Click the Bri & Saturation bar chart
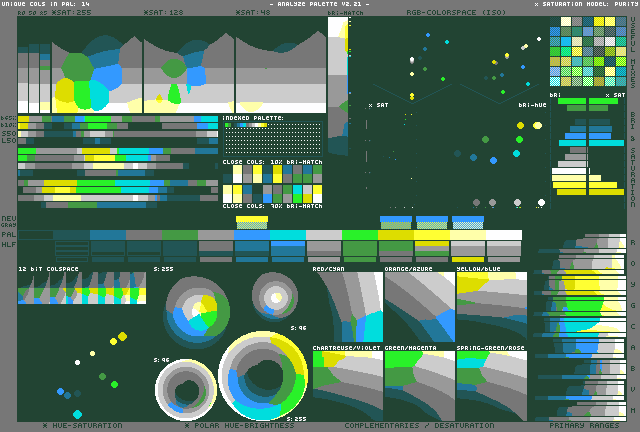Image resolution: width=640 pixels, height=432 pixels. click(588, 145)
